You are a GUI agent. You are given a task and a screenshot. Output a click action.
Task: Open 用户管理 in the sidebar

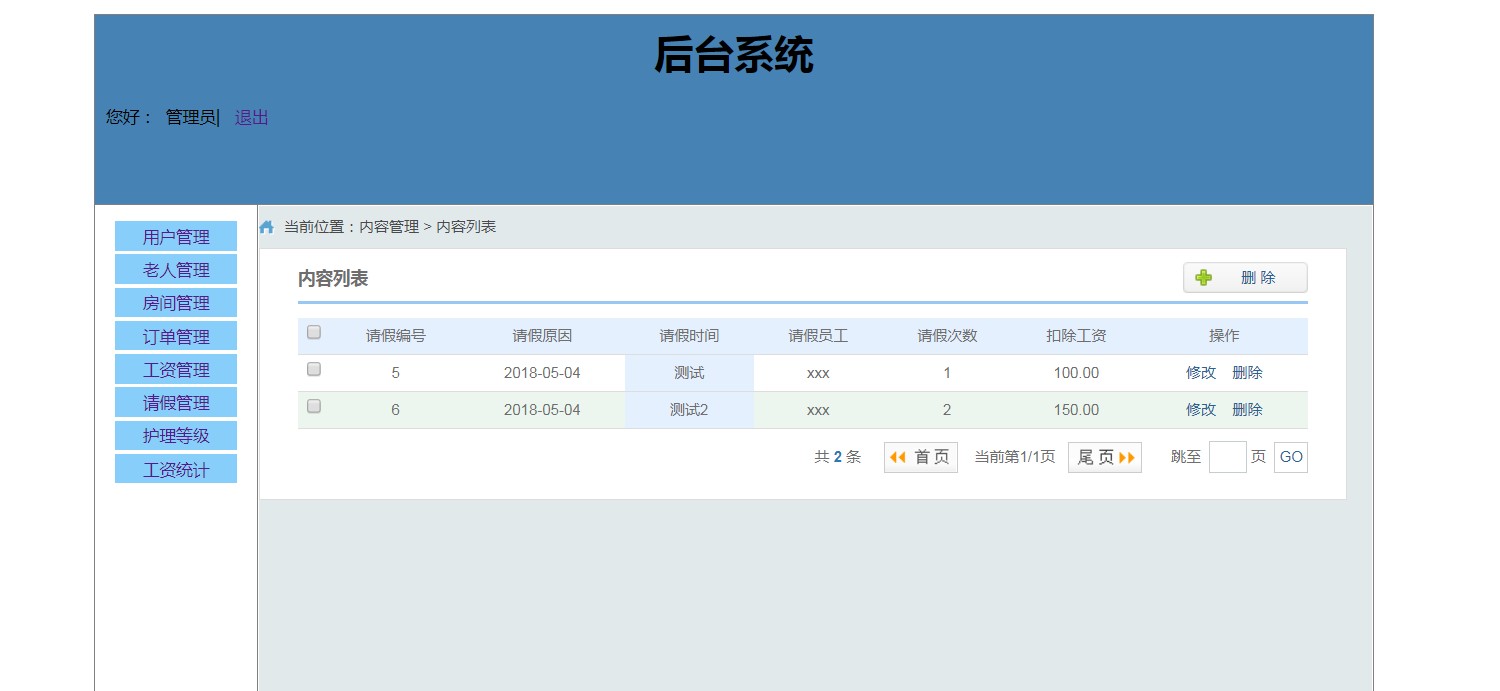point(176,237)
